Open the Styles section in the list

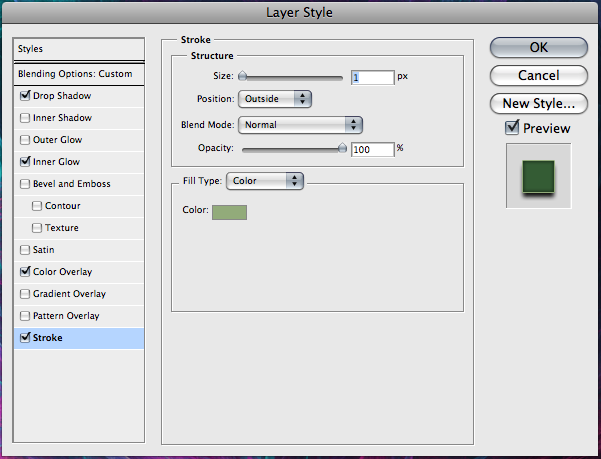coord(79,49)
